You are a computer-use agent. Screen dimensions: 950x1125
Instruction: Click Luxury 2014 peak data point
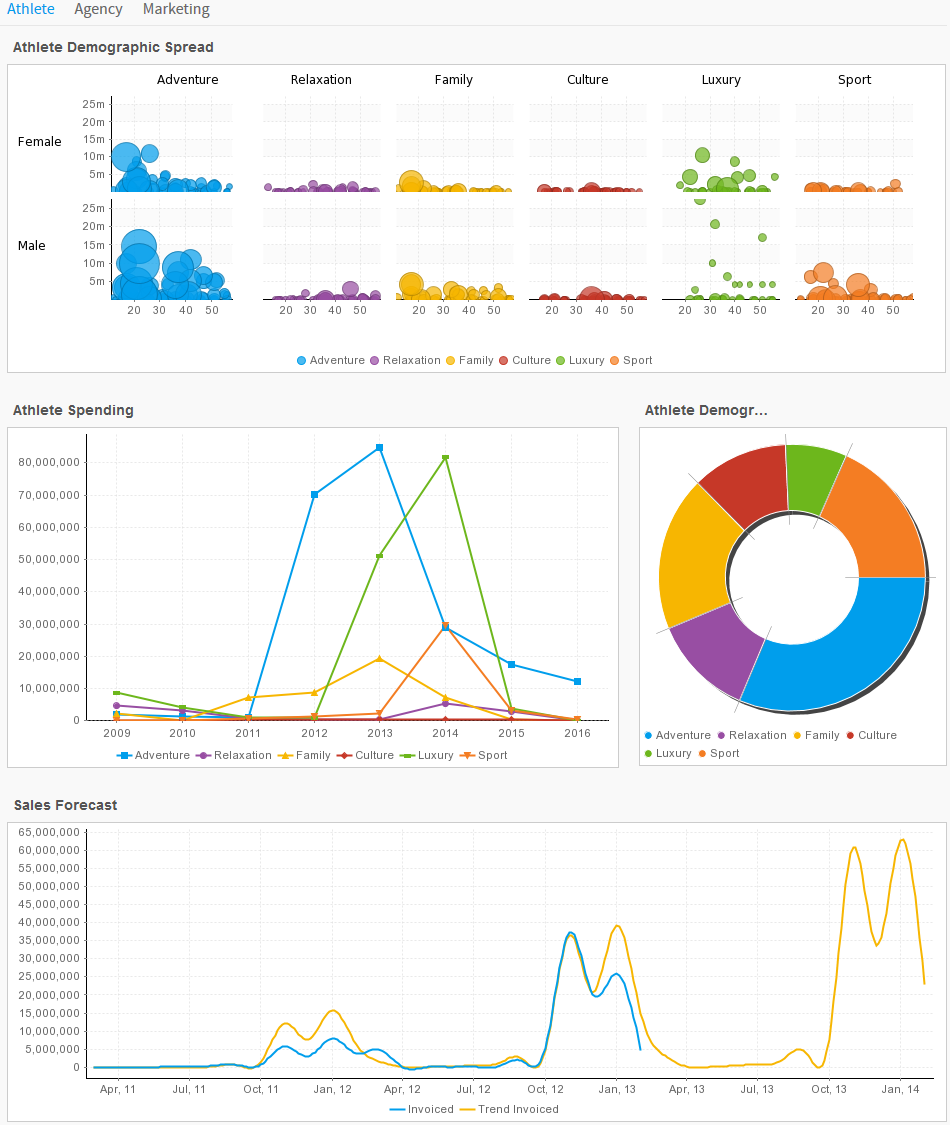tap(445, 458)
